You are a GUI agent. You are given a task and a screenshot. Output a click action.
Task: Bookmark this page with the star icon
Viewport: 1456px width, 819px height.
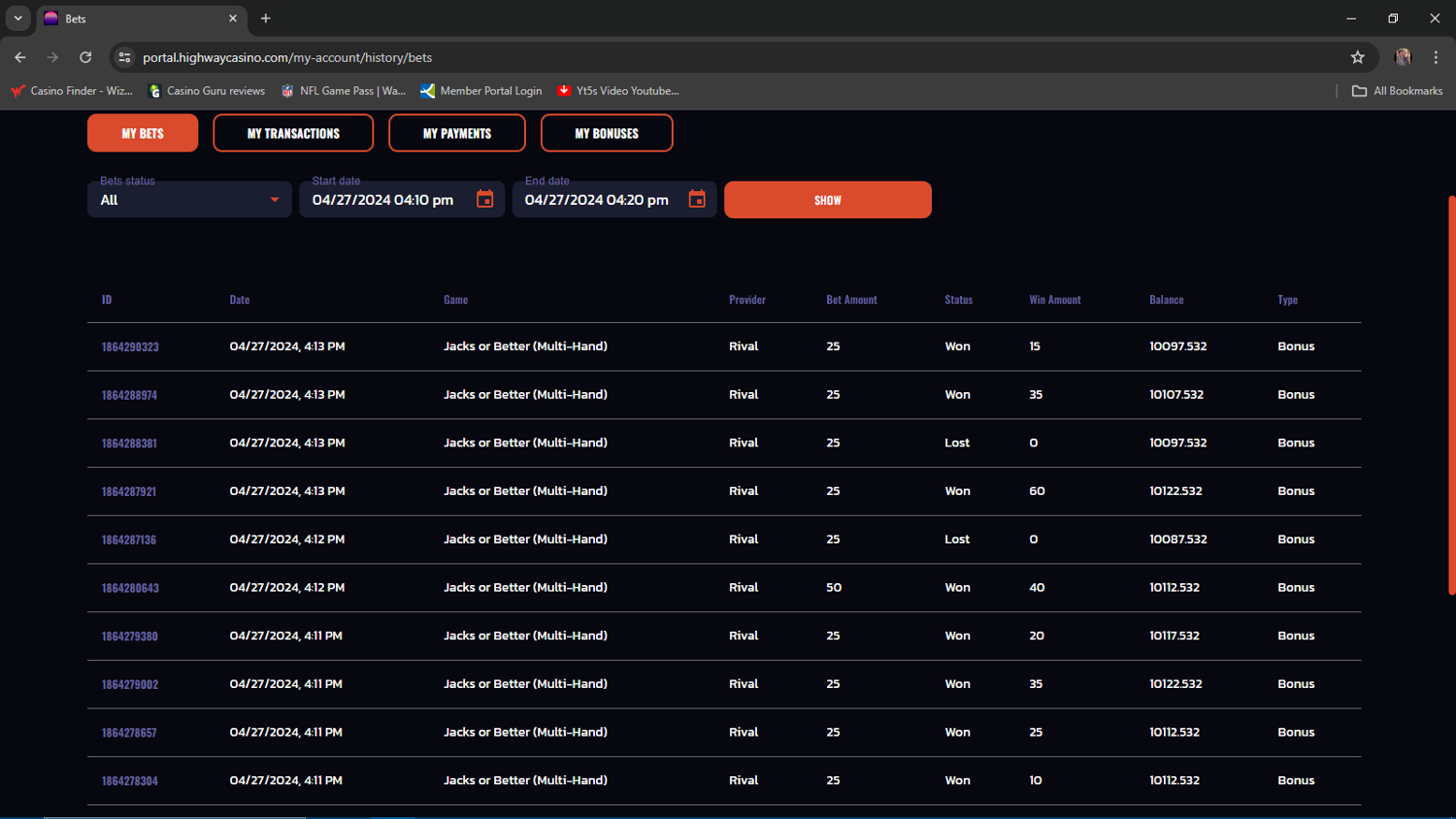click(x=1357, y=57)
